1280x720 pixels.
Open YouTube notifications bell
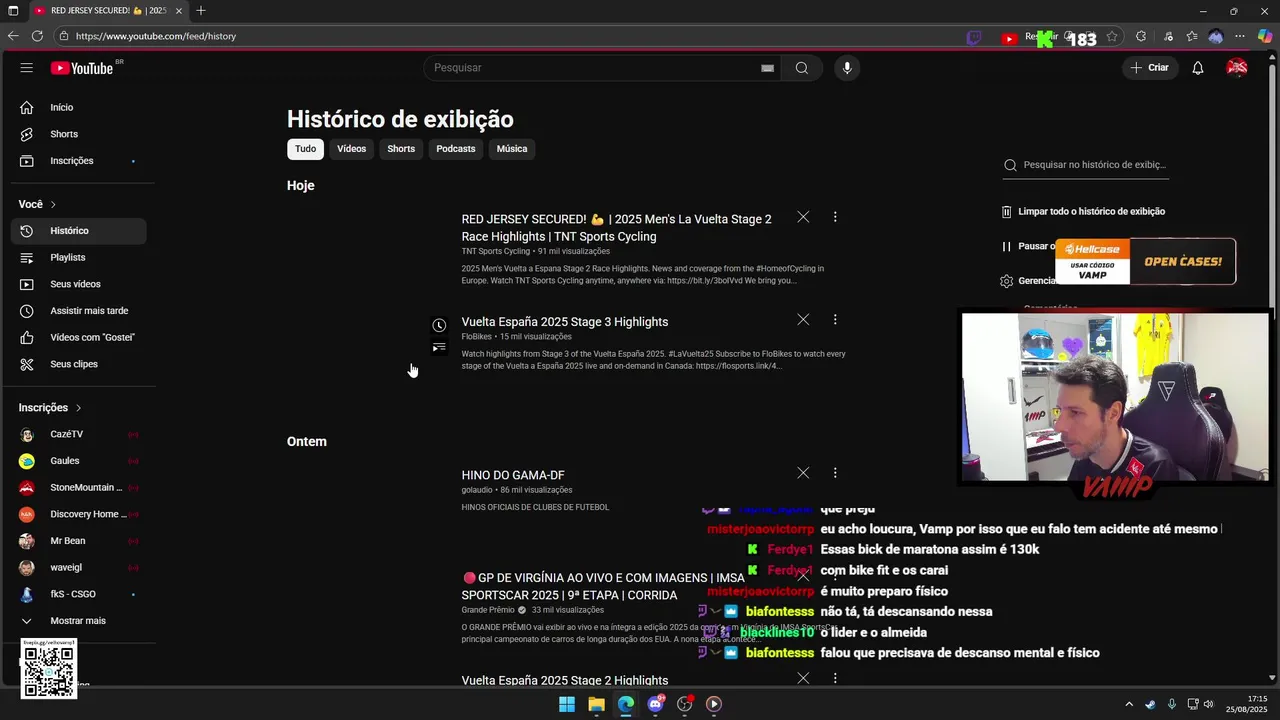(1198, 68)
